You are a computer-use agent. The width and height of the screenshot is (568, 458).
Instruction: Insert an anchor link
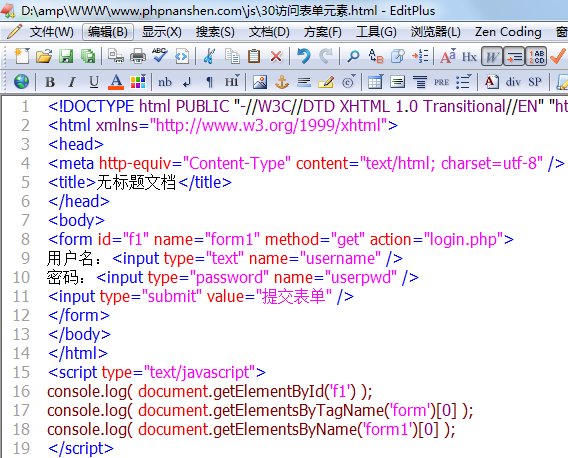(x=282, y=82)
